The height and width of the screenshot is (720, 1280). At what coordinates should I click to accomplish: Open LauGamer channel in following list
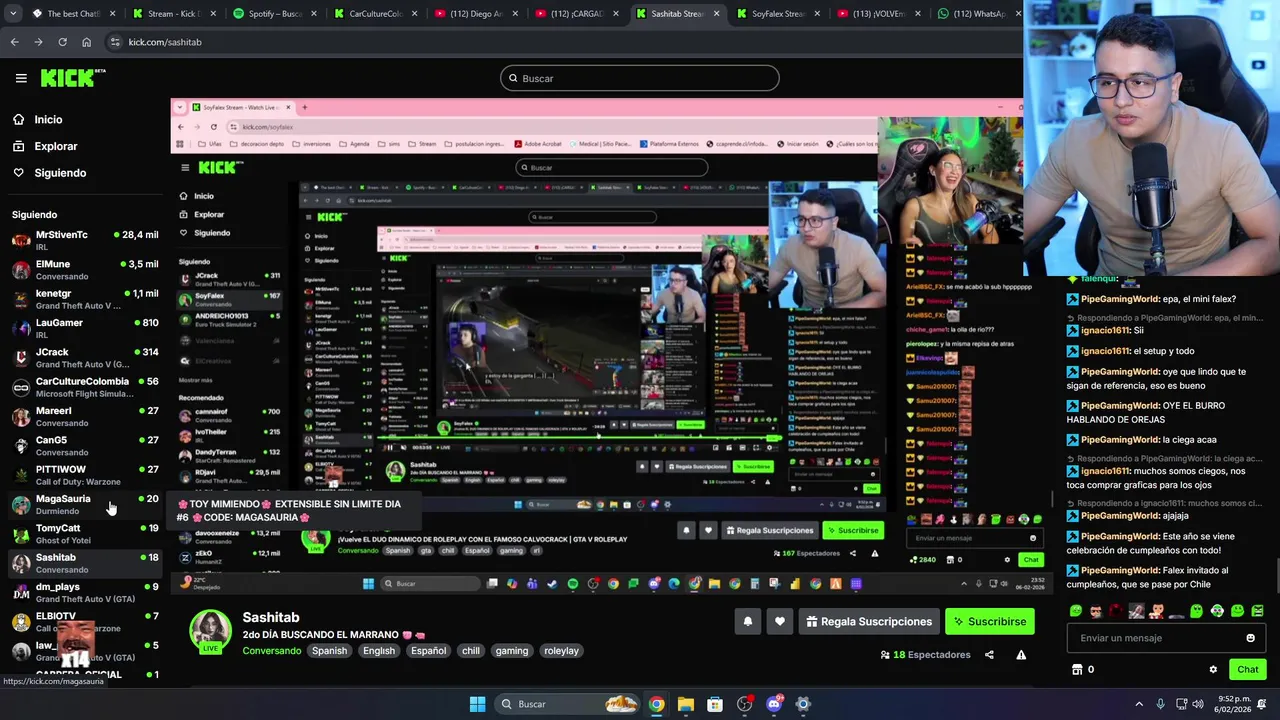(x=84, y=328)
